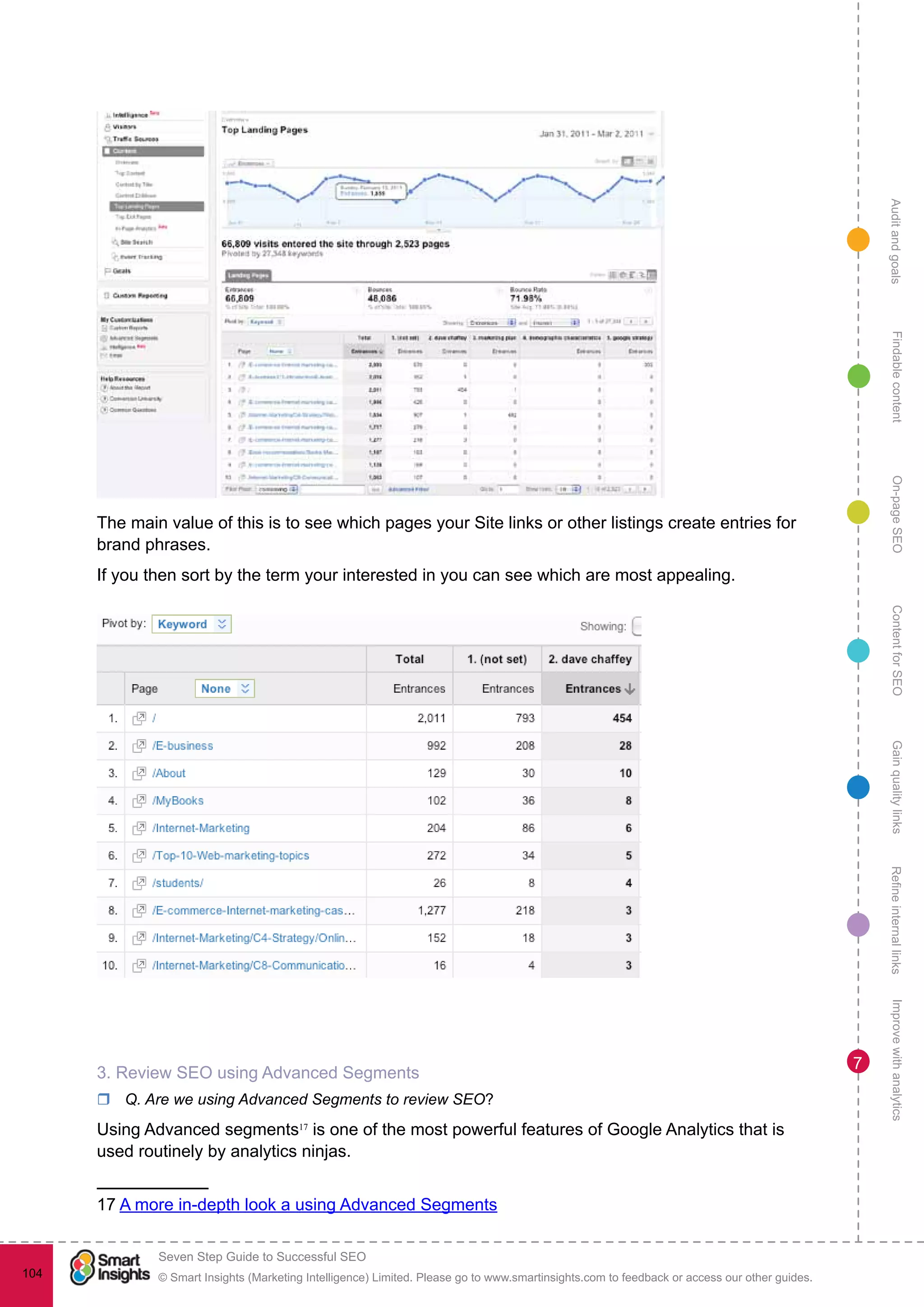Image resolution: width=924 pixels, height=1307 pixels.
Task: Click the Refine internal links sidebar label
Action: pos(896,920)
